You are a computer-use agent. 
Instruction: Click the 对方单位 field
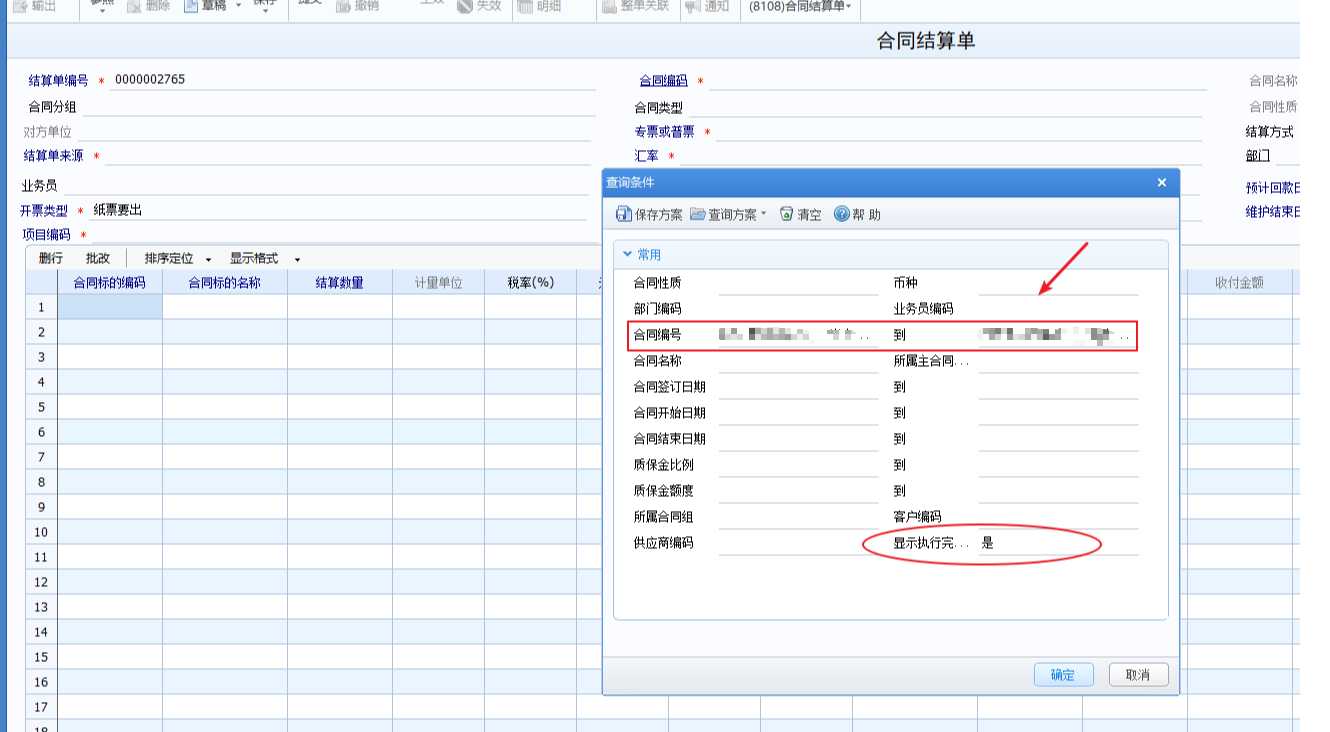point(334,131)
